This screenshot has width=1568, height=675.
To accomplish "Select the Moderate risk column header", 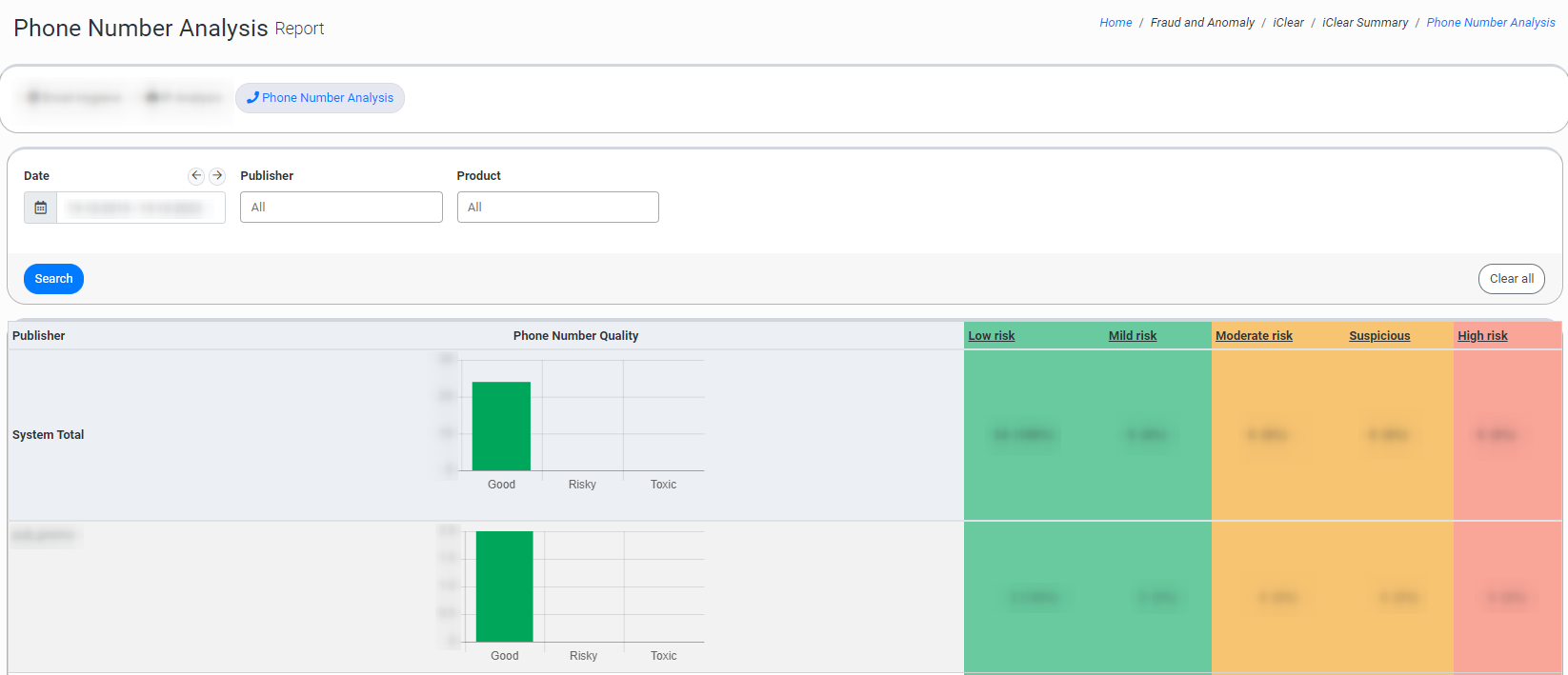I will click(x=1254, y=336).
